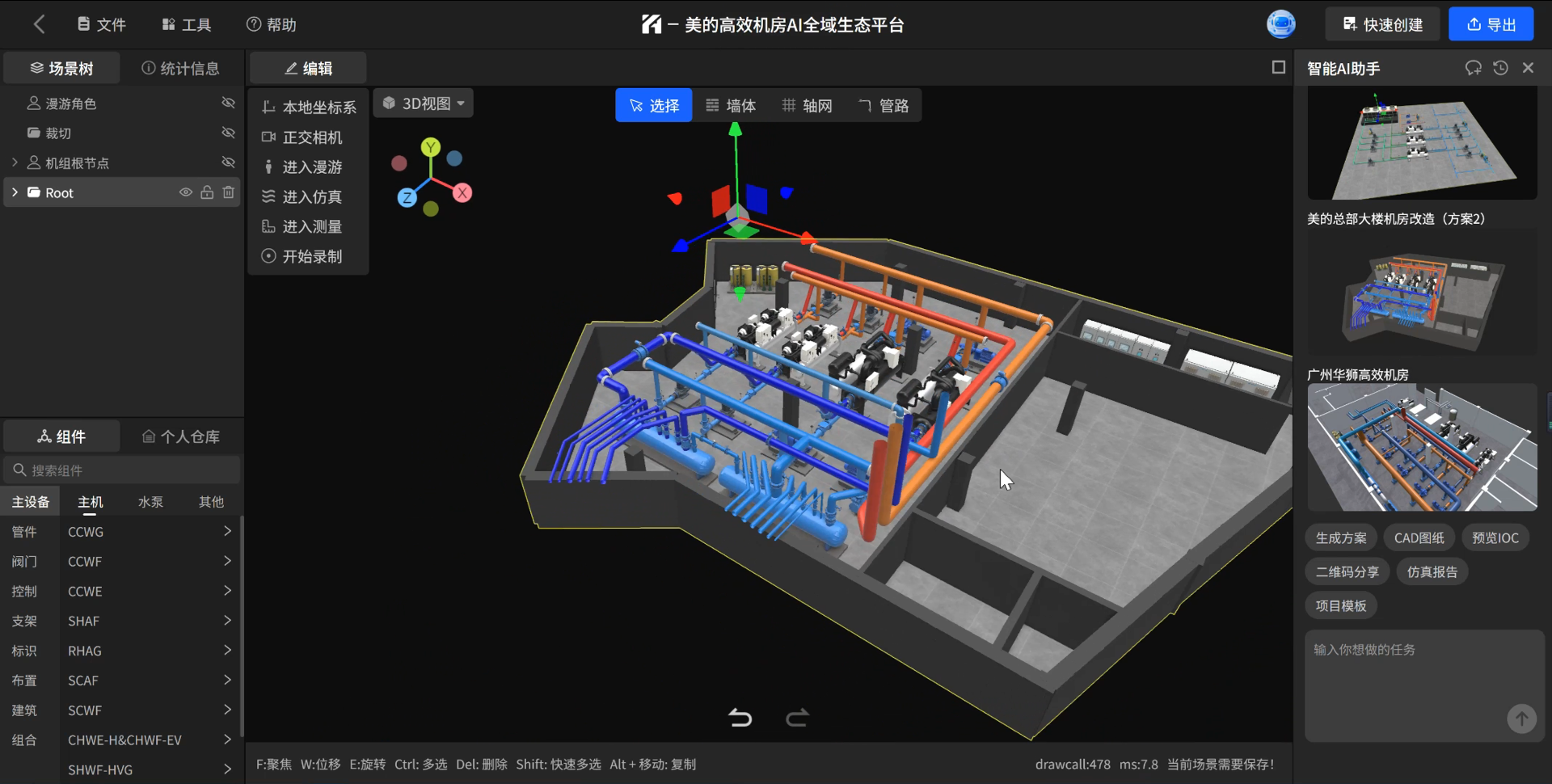Activate the 选择 selection tool

654,106
